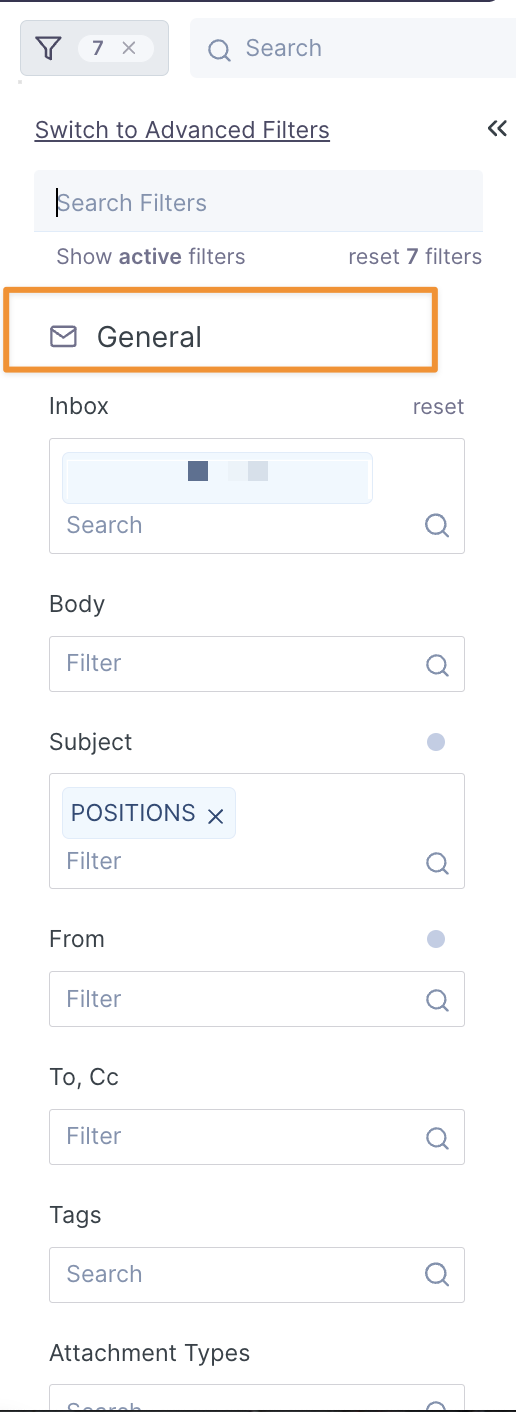Reset the Inbox filter
The image size is (516, 1412).
439,407
